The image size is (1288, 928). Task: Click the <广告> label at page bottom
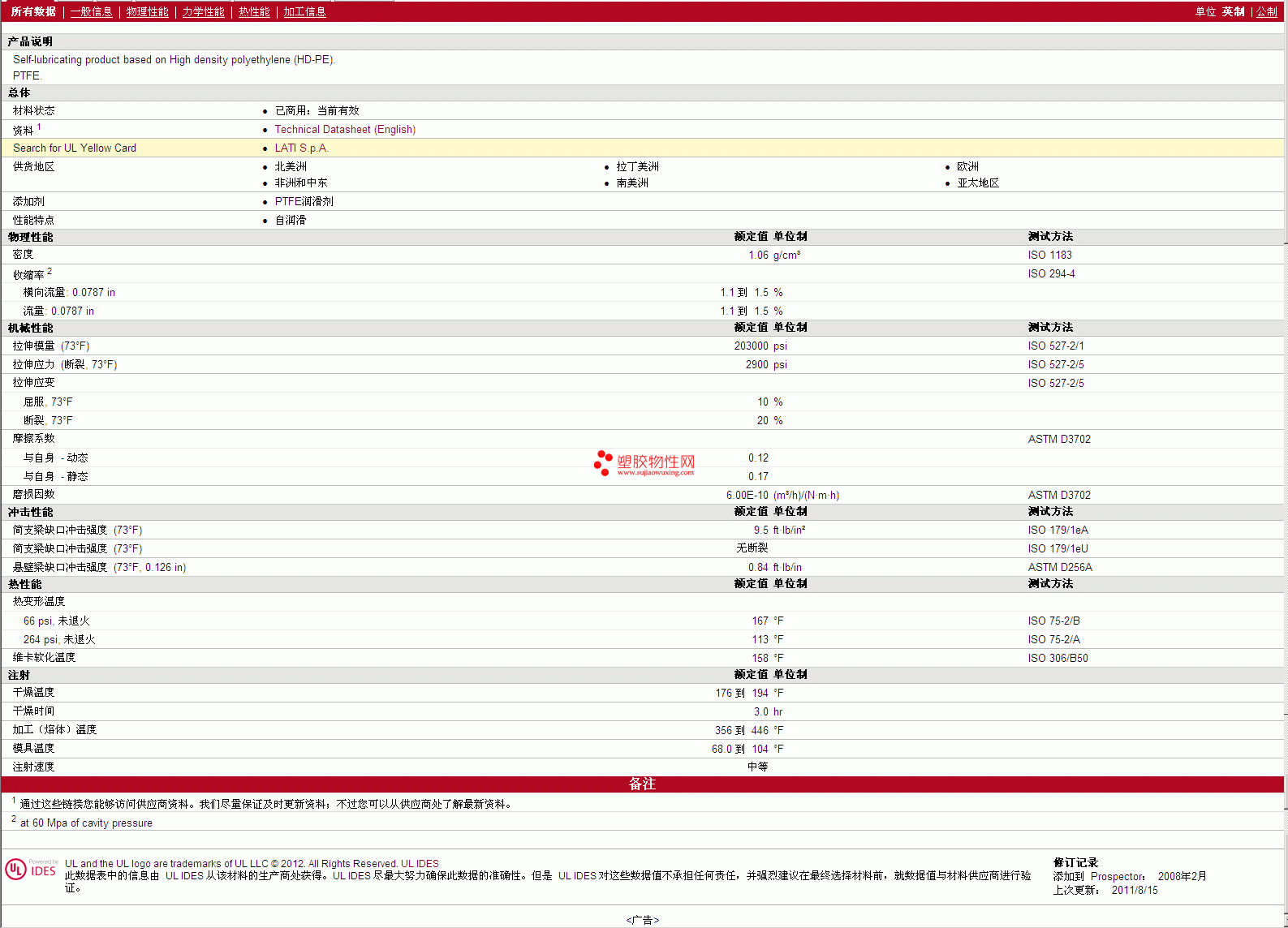pyautogui.click(x=643, y=920)
